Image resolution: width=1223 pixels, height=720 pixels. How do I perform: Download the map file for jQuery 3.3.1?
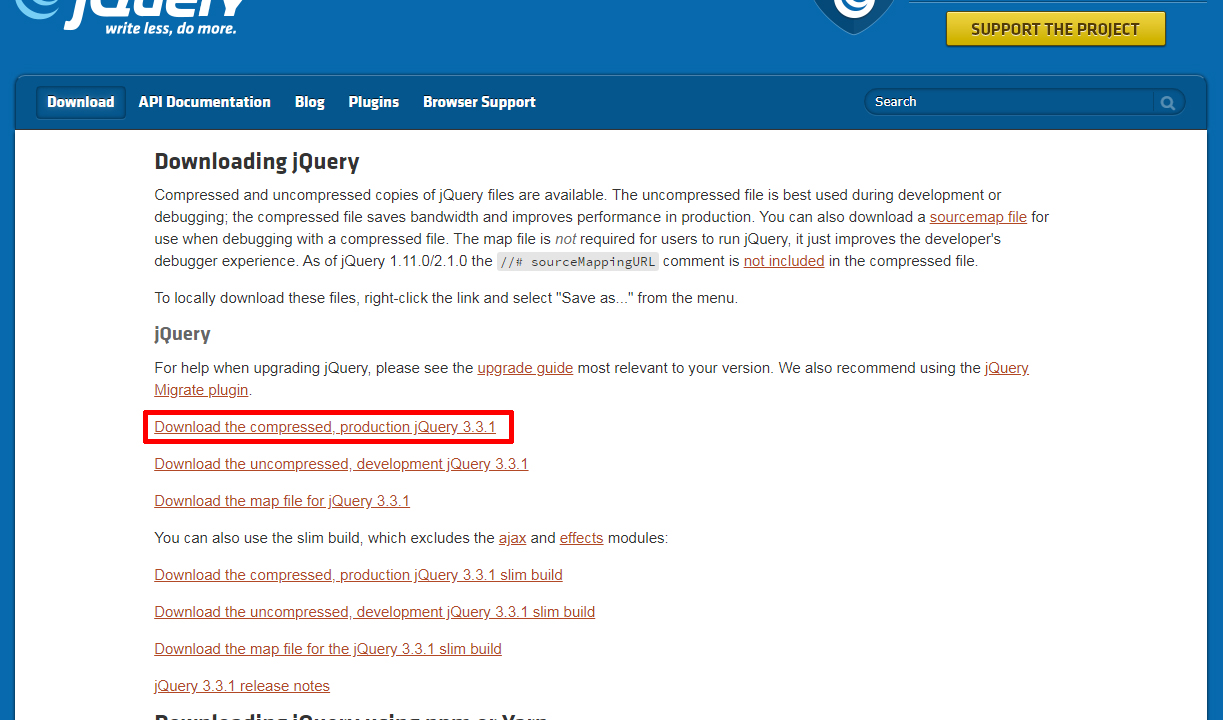282,501
